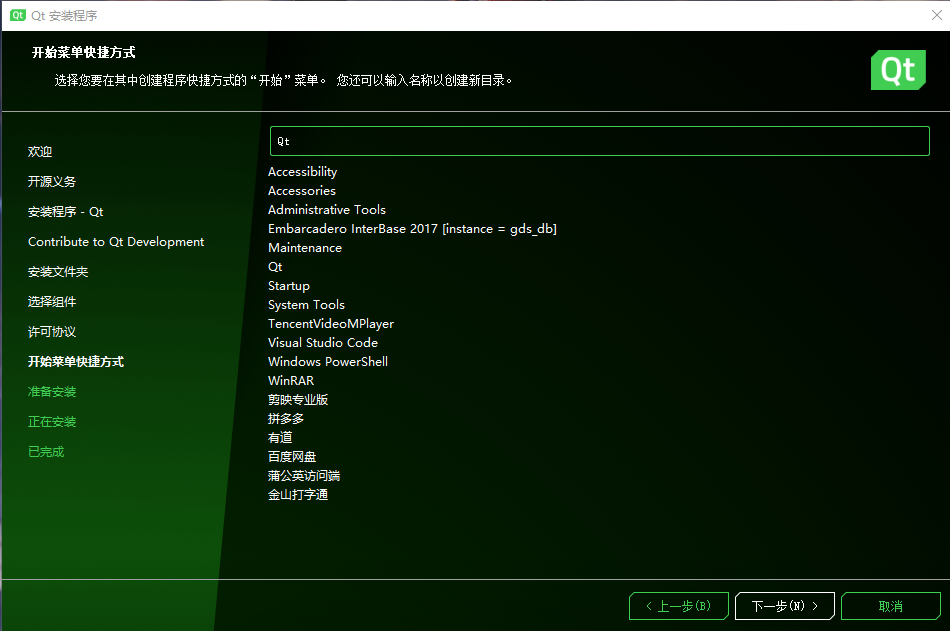The image size is (950, 631).
Task: Select the 金山打字通 folder entry
Action: pos(298,495)
